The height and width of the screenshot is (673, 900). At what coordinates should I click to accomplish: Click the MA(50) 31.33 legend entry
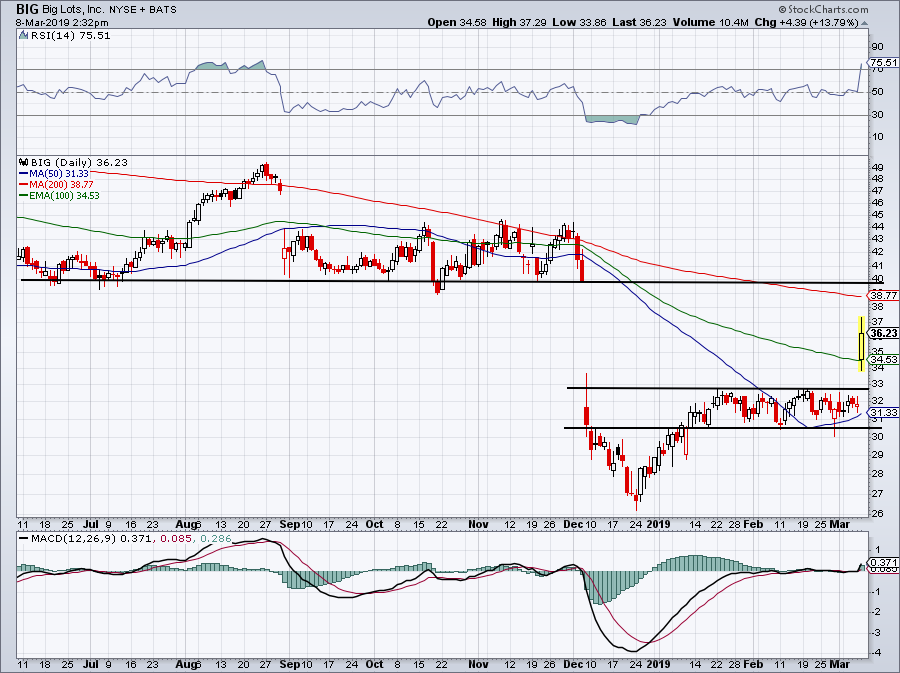54,173
